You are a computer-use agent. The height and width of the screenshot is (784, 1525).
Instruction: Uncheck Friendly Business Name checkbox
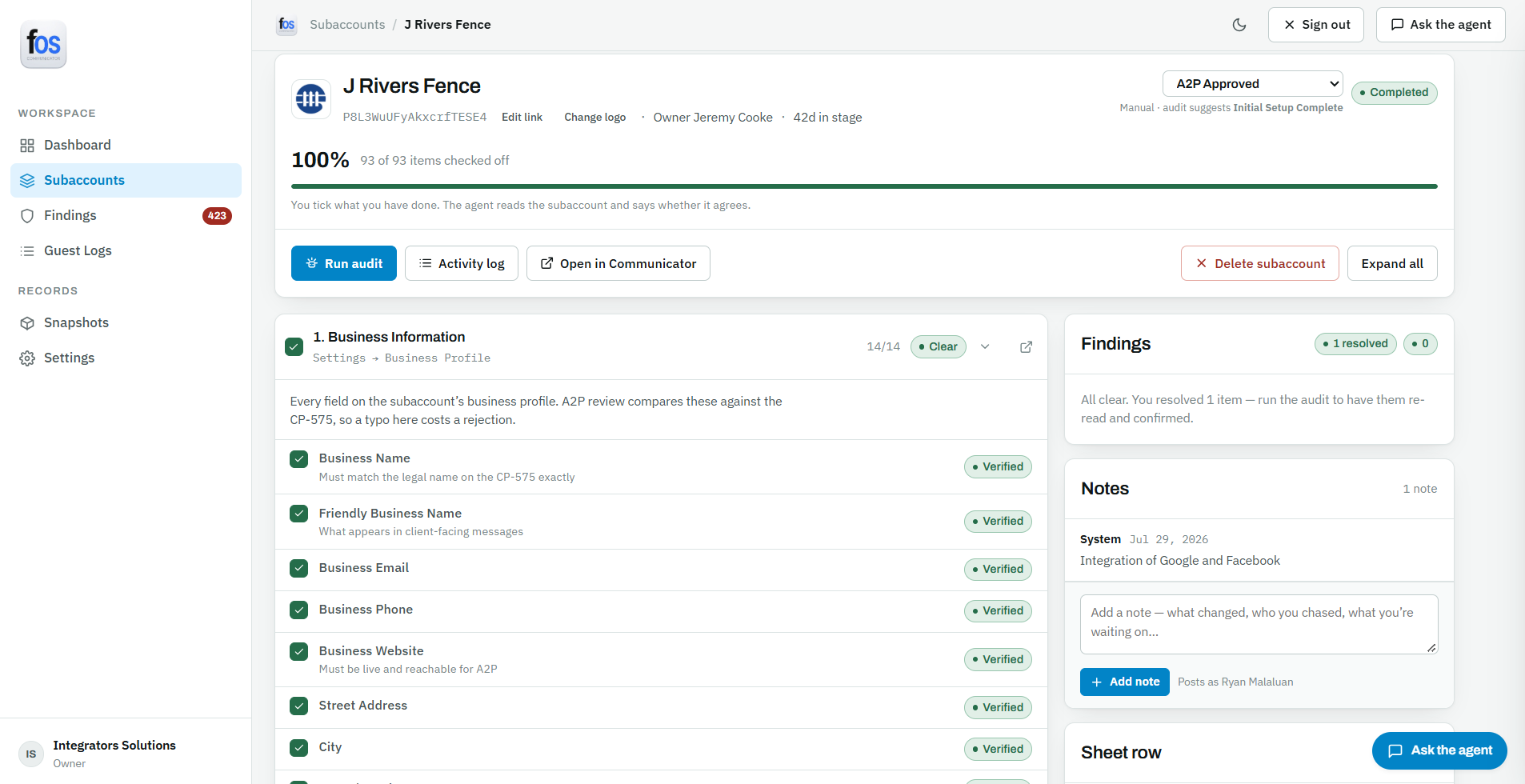(x=299, y=514)
